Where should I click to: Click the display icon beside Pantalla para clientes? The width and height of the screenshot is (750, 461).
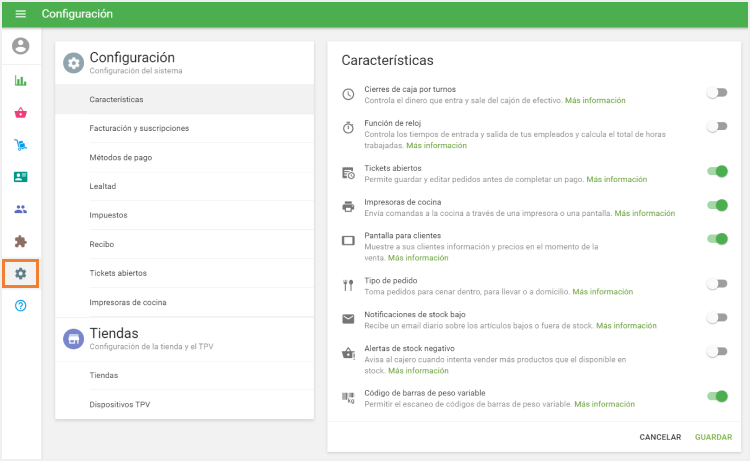348,241
